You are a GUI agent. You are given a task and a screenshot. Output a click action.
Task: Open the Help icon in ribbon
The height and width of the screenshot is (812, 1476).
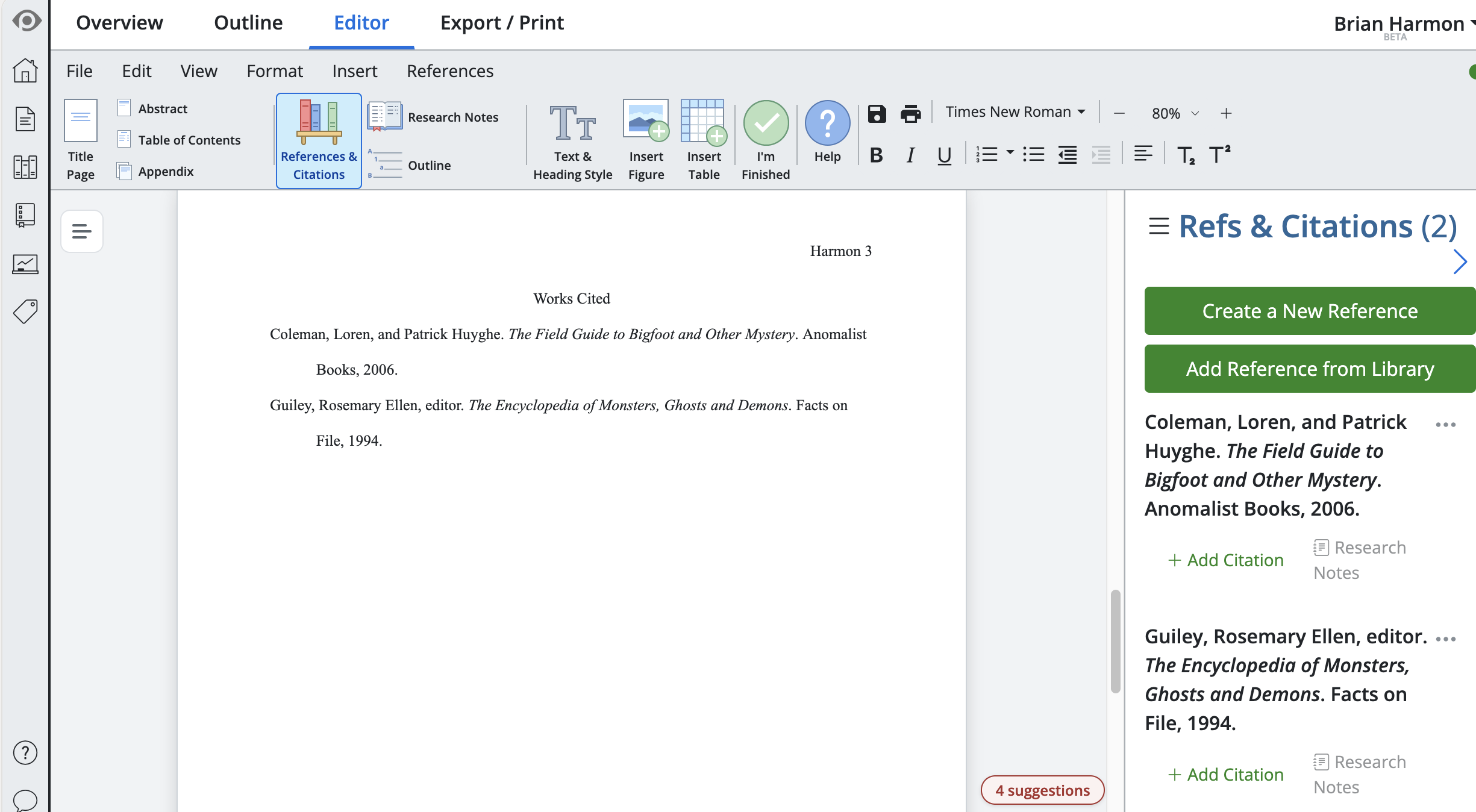click(827, 132)
